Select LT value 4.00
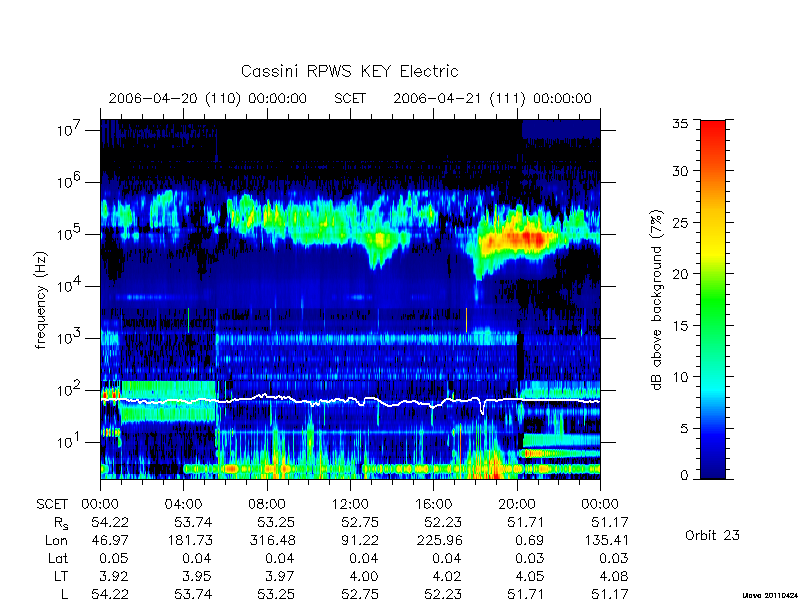Image resolution: width=800 pixels, height=600 pixels. 364,576
